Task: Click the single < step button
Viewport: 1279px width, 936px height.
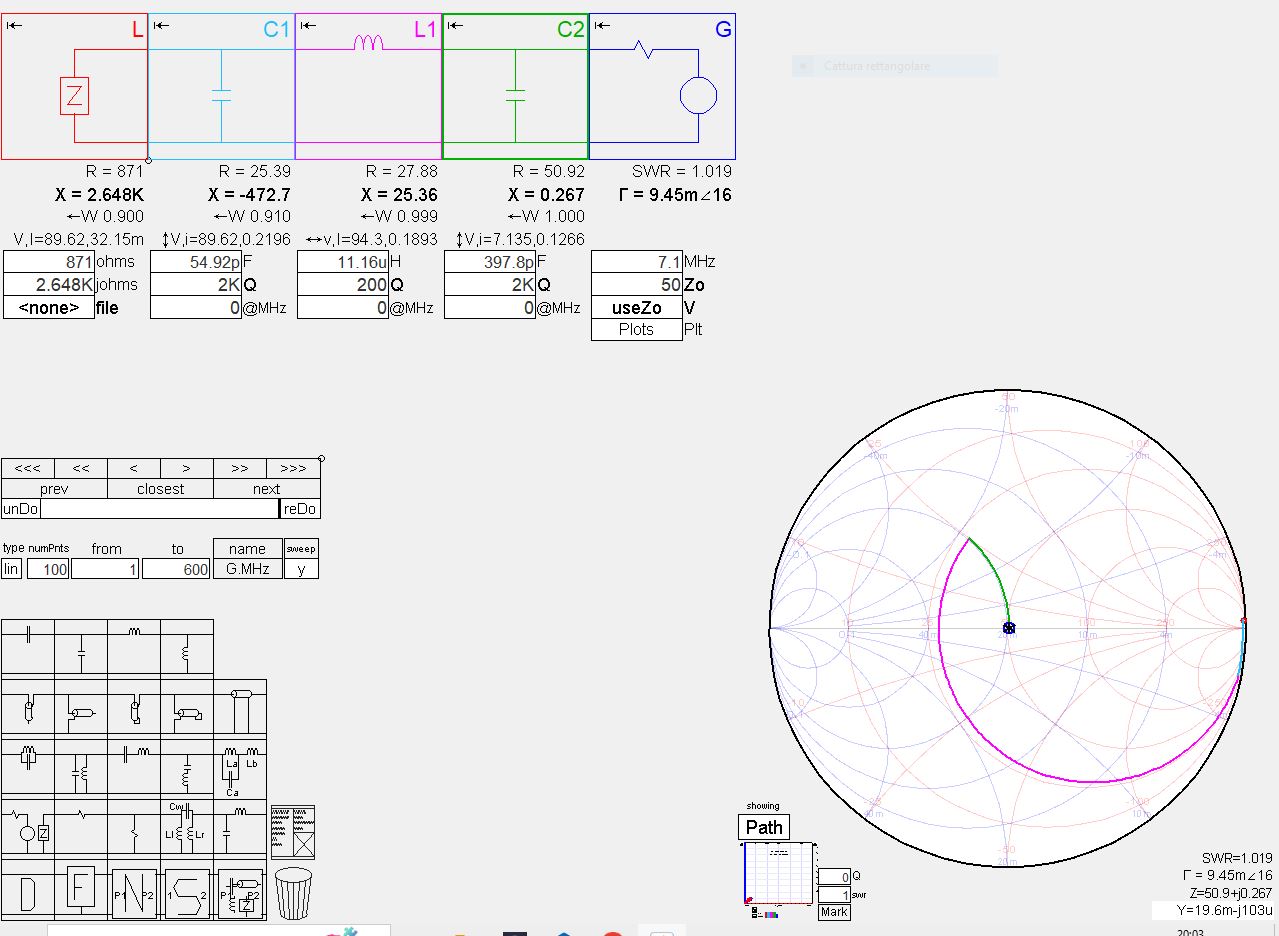Action: (134, 468)
